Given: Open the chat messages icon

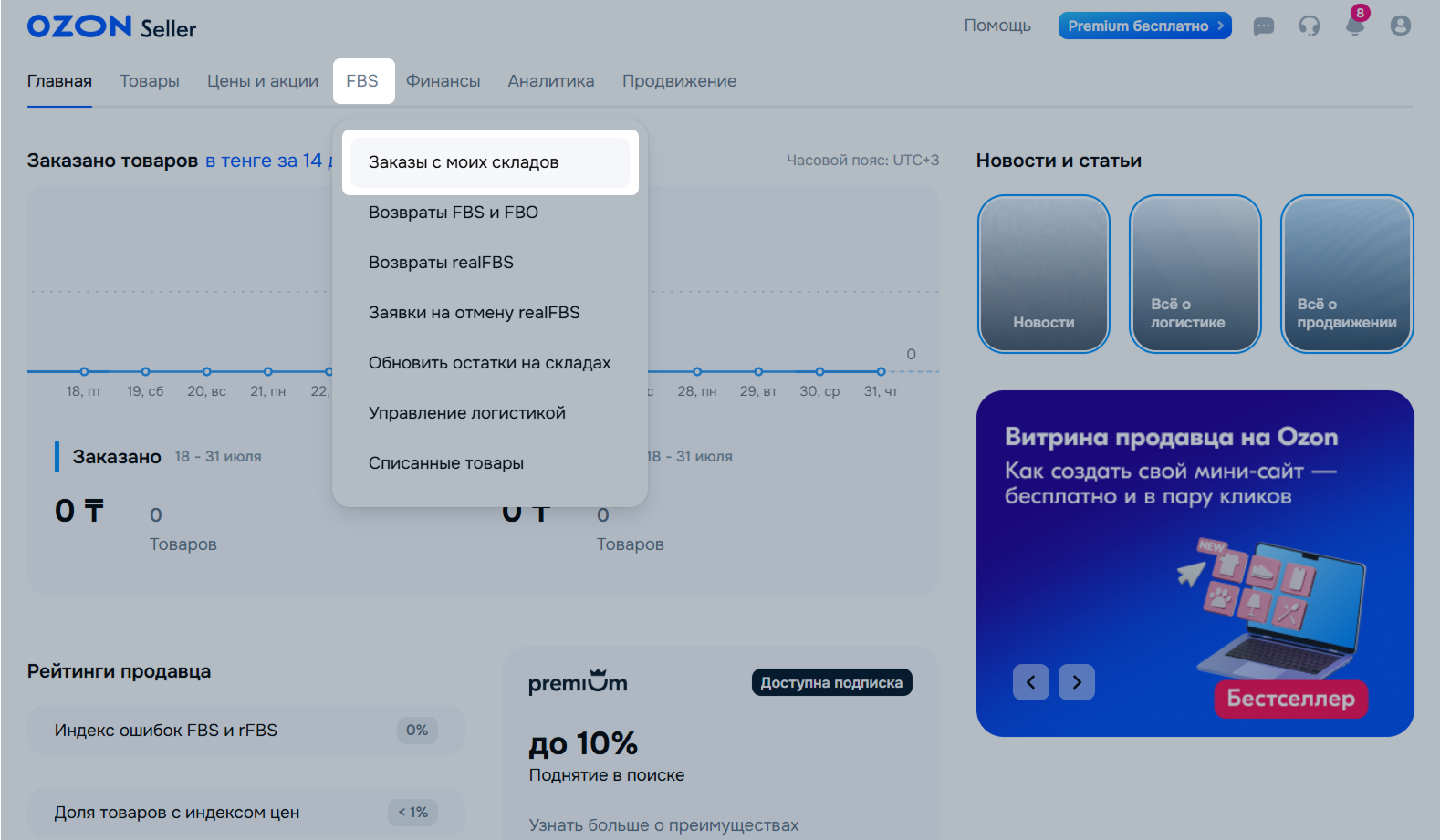Looking at the screenshot, I should click(x=1264, y=26).
